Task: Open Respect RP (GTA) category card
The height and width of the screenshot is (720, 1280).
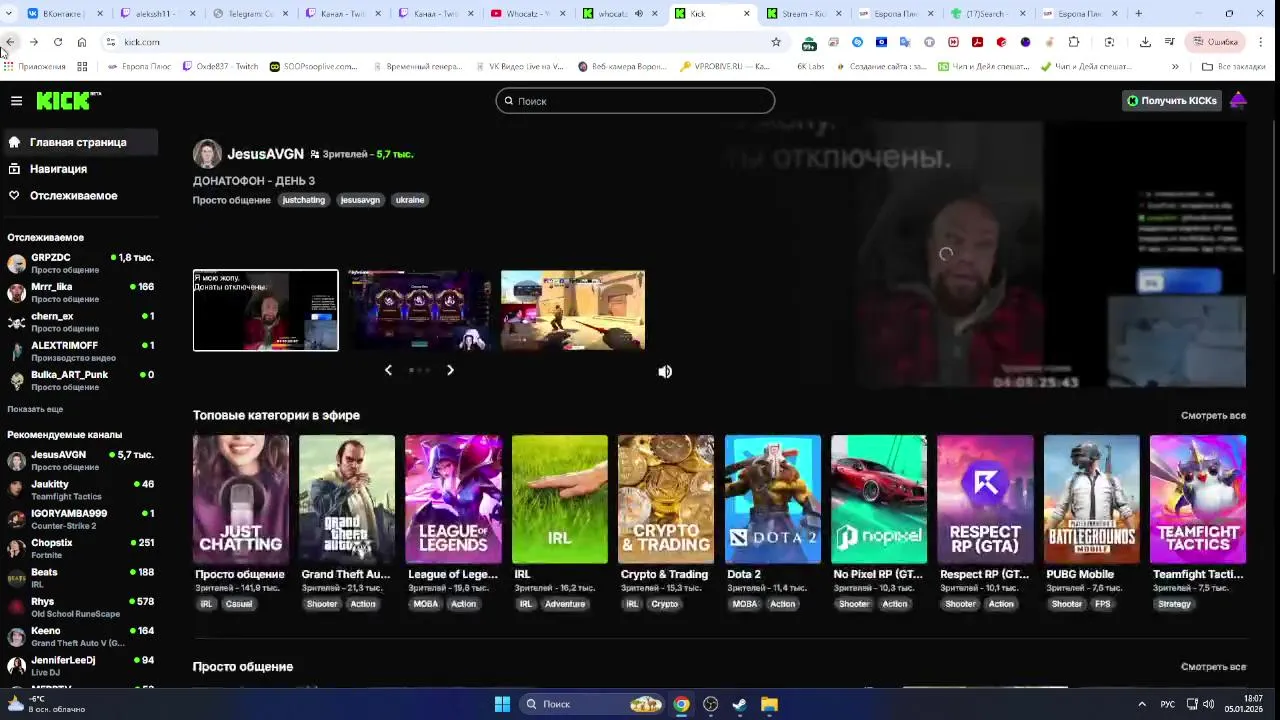Action: click(x=985, y=499)
